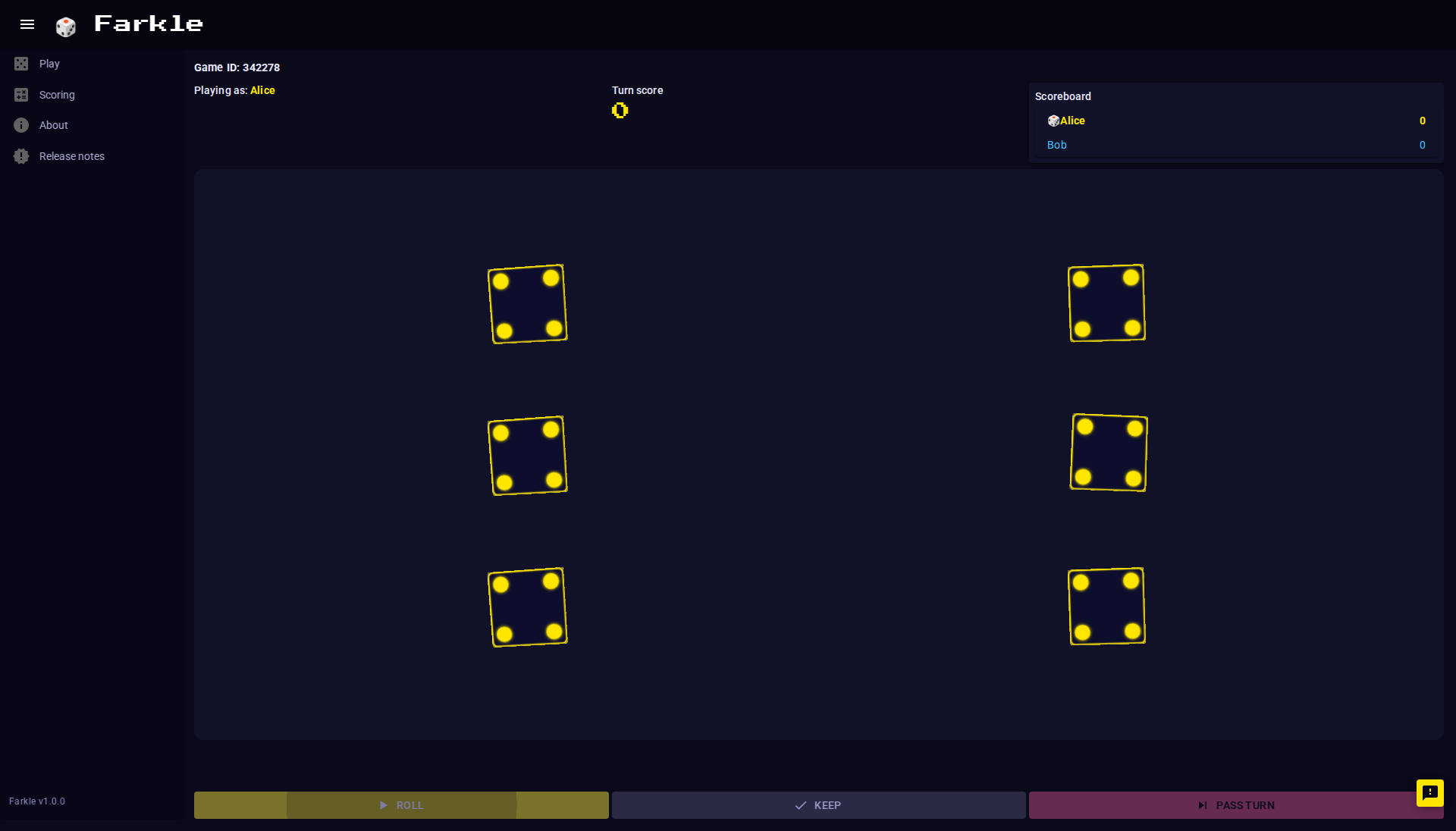1456x831 pixels.
Task: Select the top-left four-pip die
Action: (528, 304)
